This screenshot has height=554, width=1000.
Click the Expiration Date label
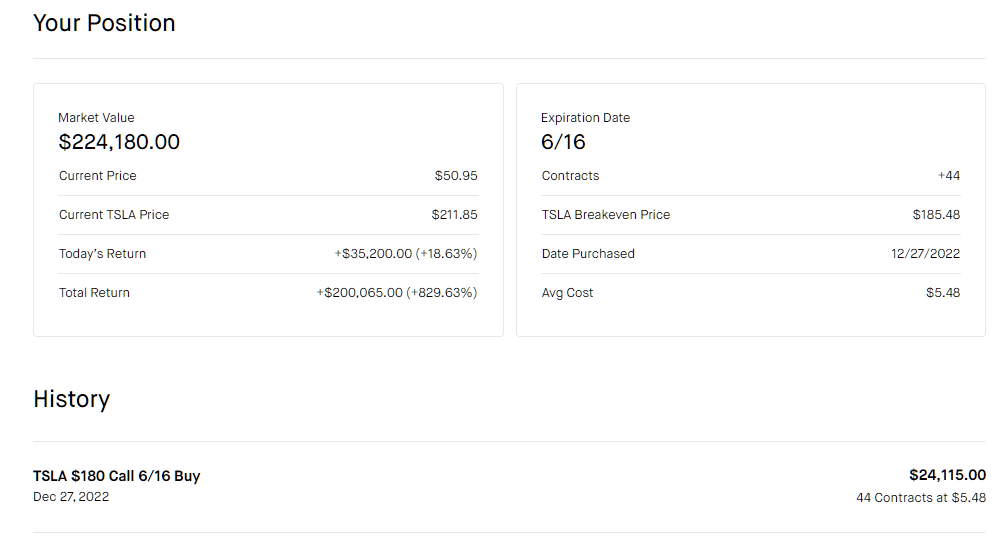click(585, 118)
